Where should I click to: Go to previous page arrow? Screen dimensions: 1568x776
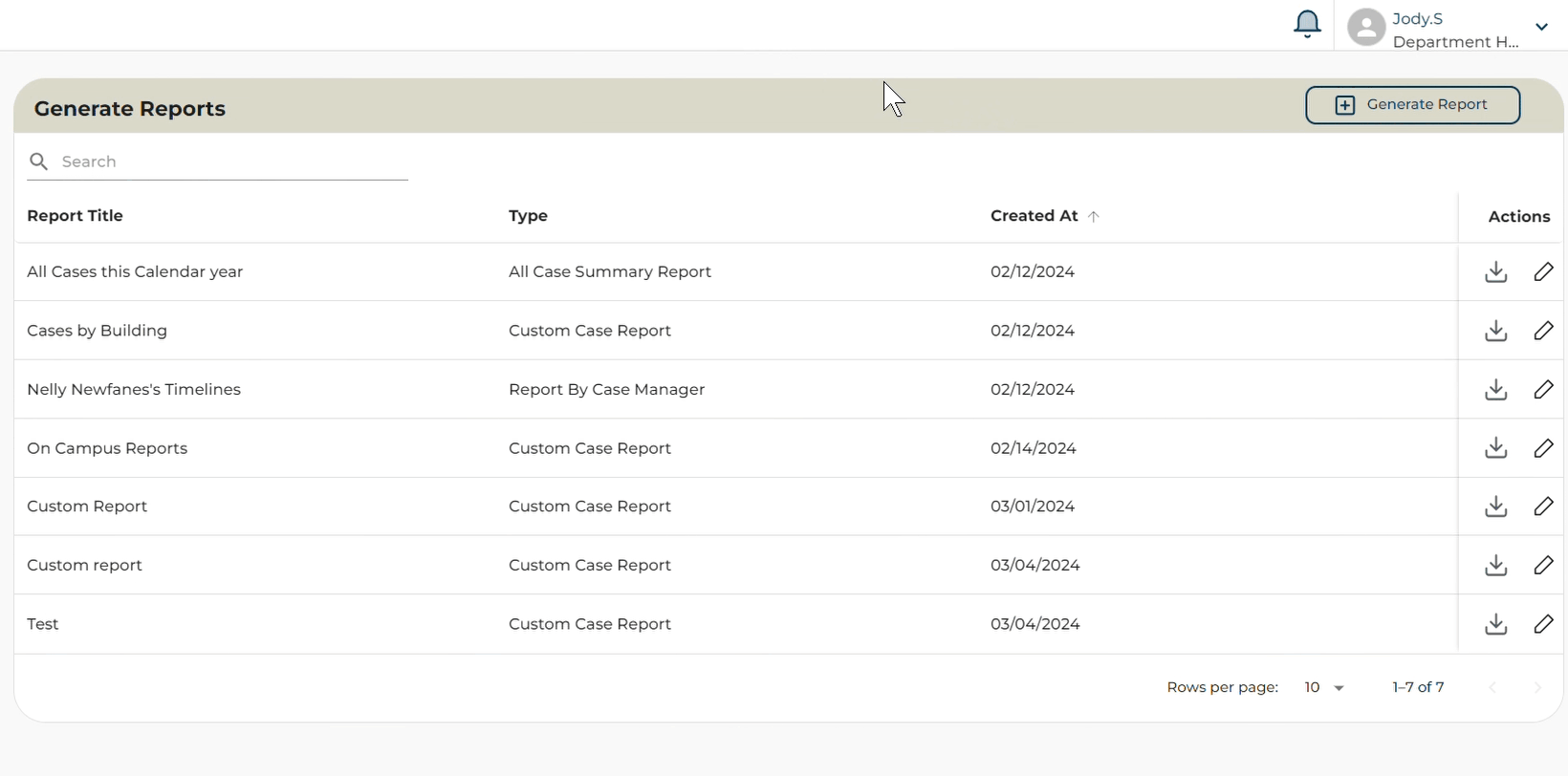pos(1492,688)
